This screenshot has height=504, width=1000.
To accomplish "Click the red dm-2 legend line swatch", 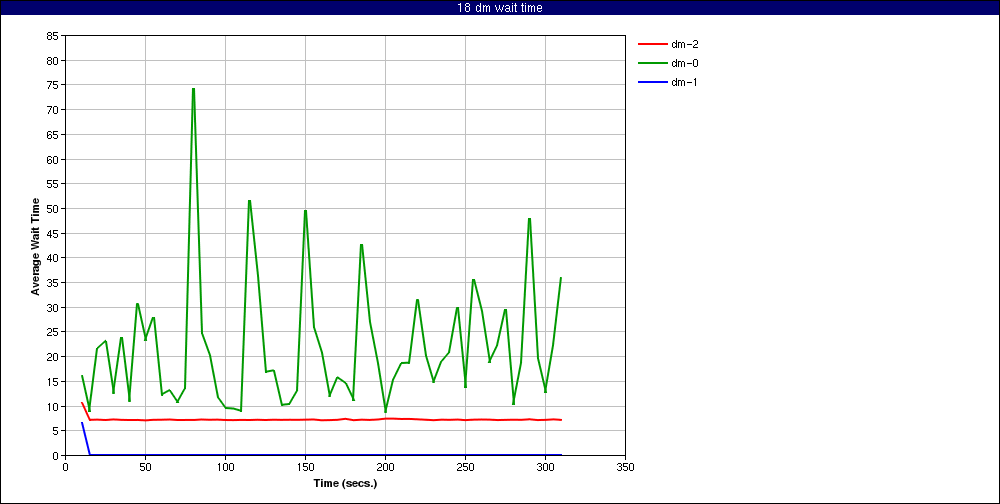I will pos(651,44).
